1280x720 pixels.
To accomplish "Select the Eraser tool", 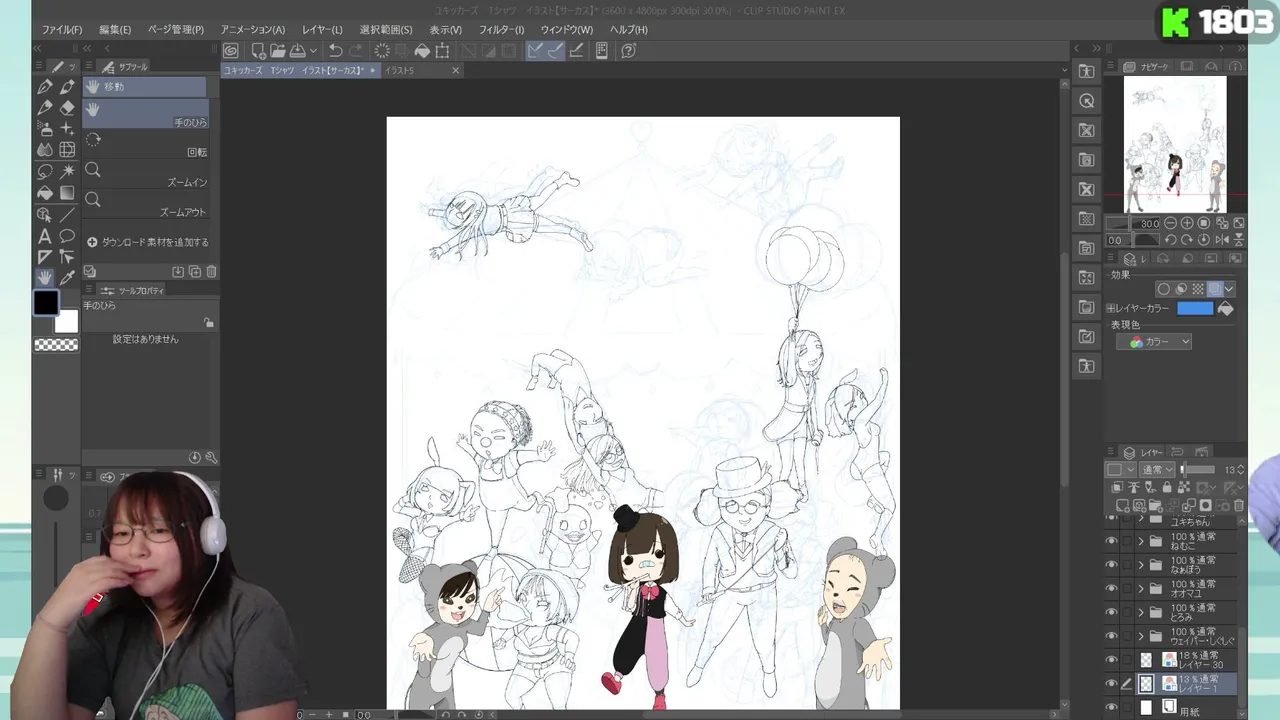I will pyautogui.click(x=67, y=108).
